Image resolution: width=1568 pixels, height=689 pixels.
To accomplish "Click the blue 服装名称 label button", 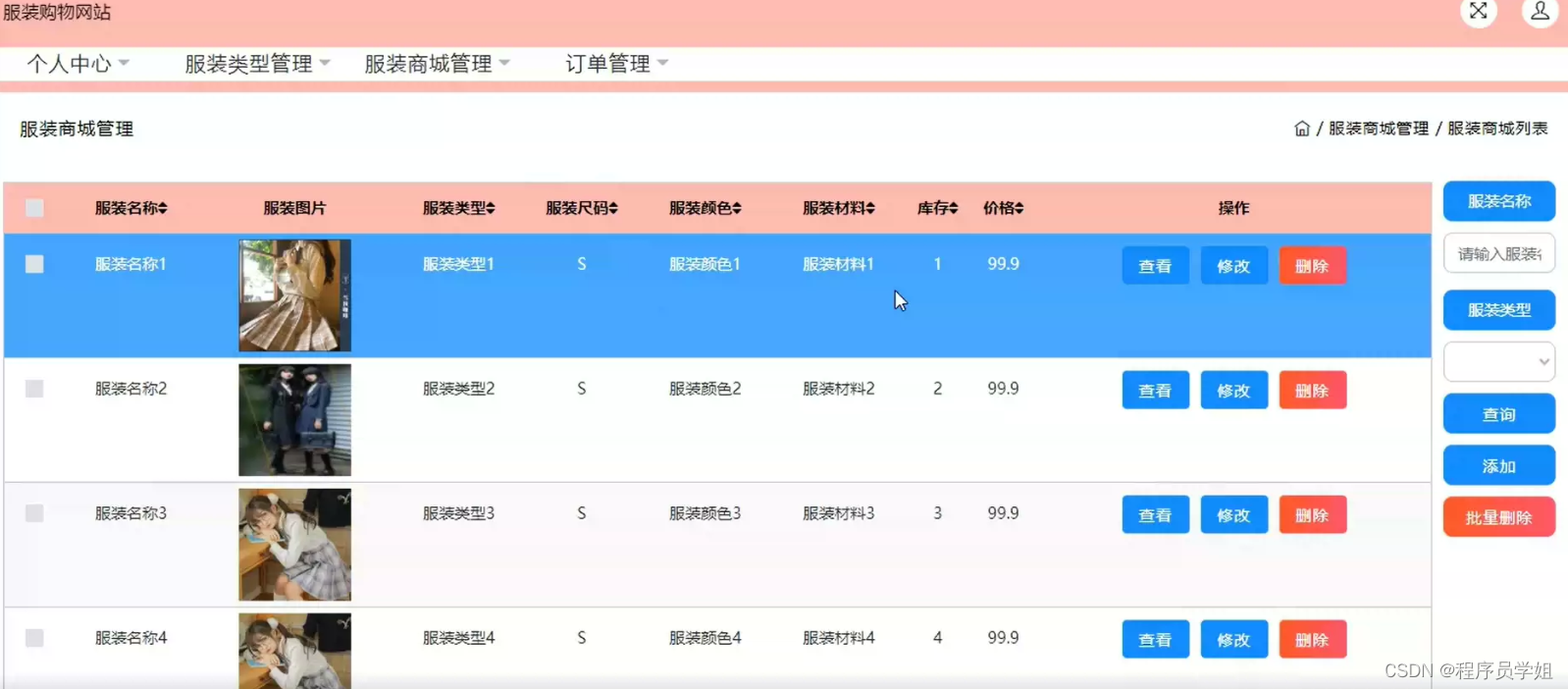I will (1498, 201).
